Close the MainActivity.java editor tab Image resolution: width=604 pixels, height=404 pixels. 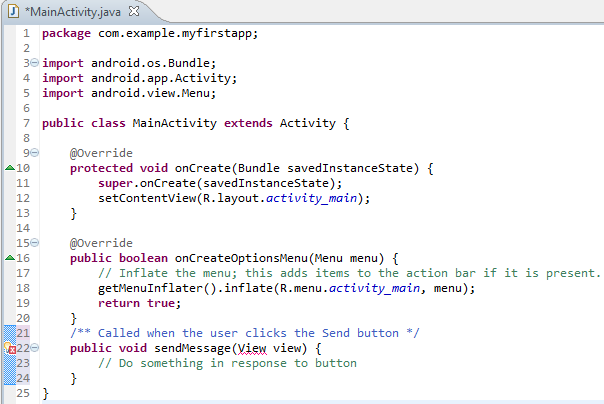(x=134, y=11)
